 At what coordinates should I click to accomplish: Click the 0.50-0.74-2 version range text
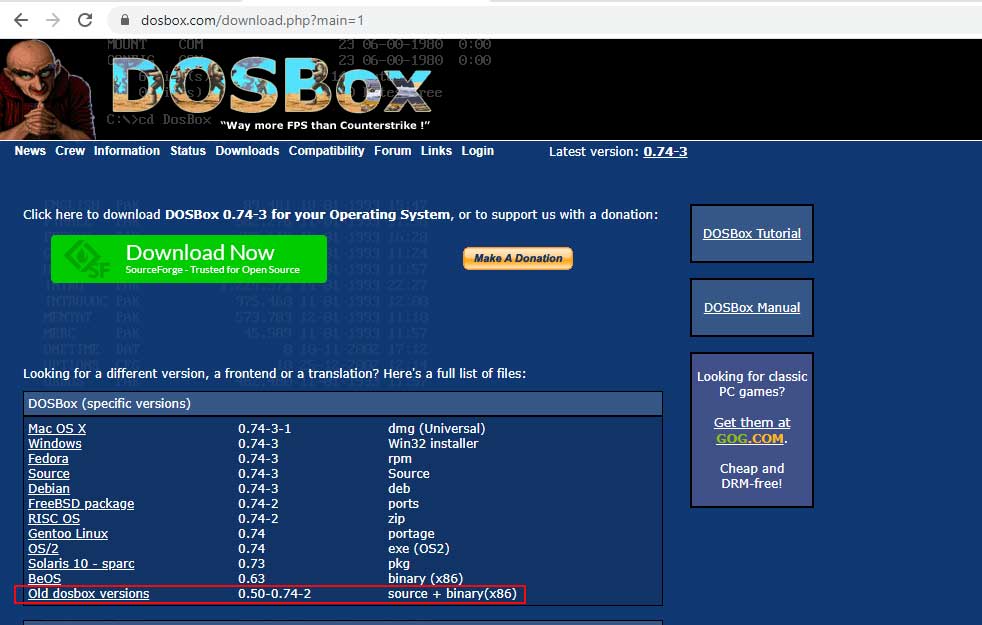(x=274, y=594)
